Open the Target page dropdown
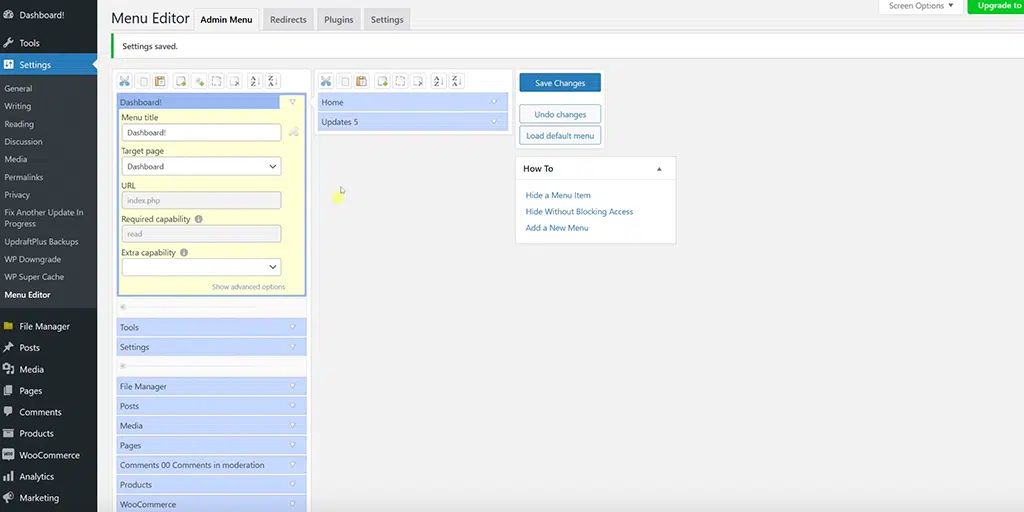 [201, 167]
